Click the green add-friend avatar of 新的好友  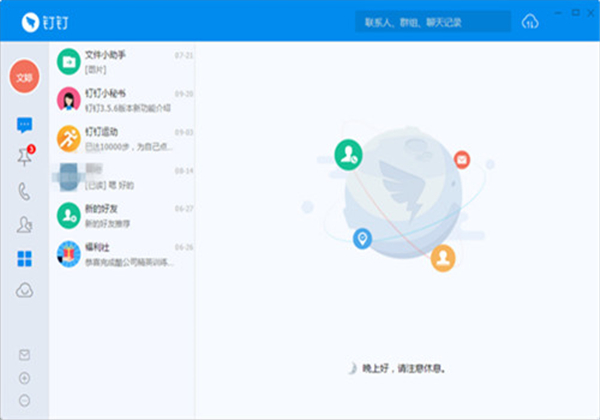pyautogui.click(x=69, y=215)
